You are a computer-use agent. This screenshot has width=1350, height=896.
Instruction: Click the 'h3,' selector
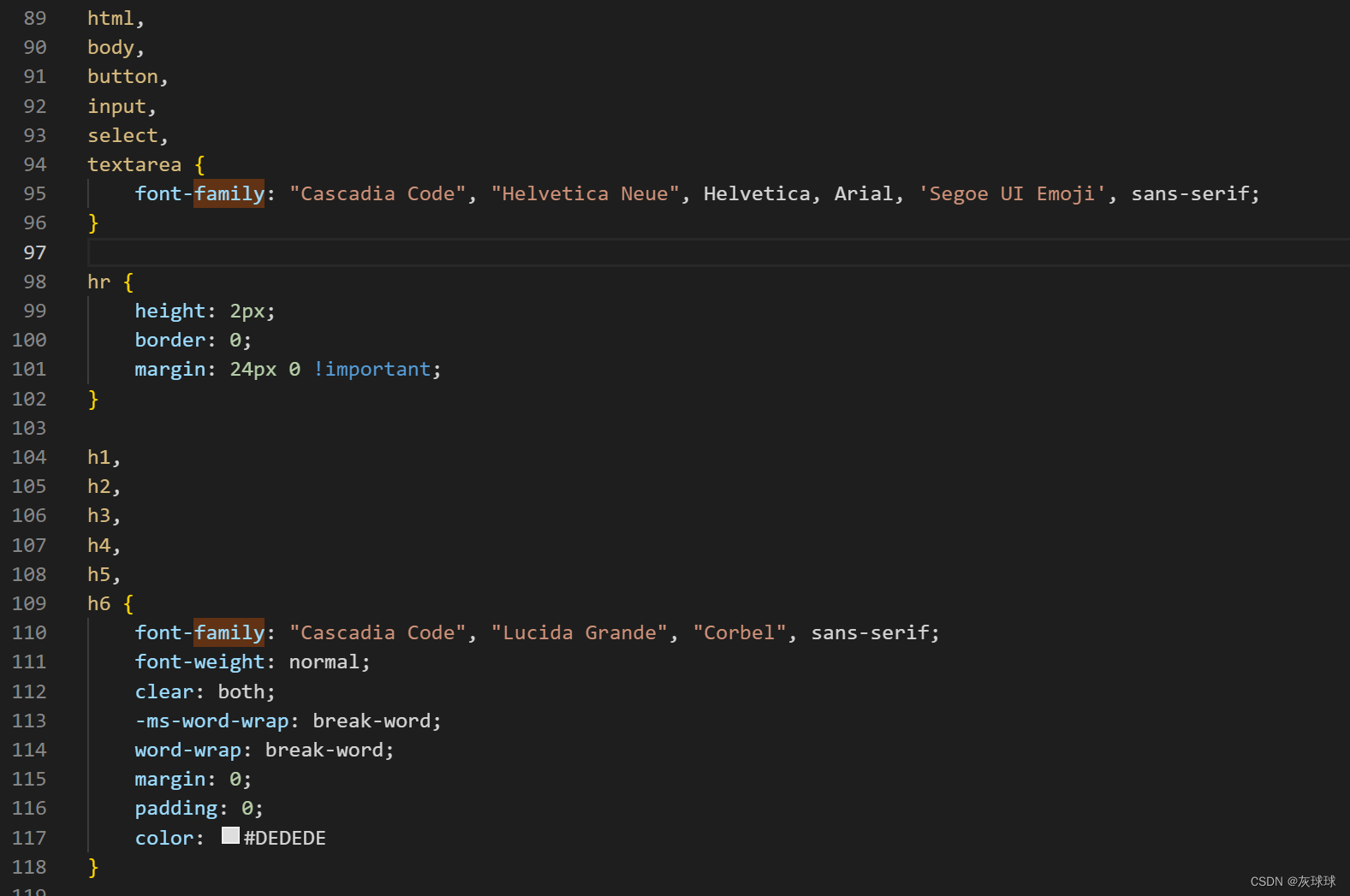point(104,515)
